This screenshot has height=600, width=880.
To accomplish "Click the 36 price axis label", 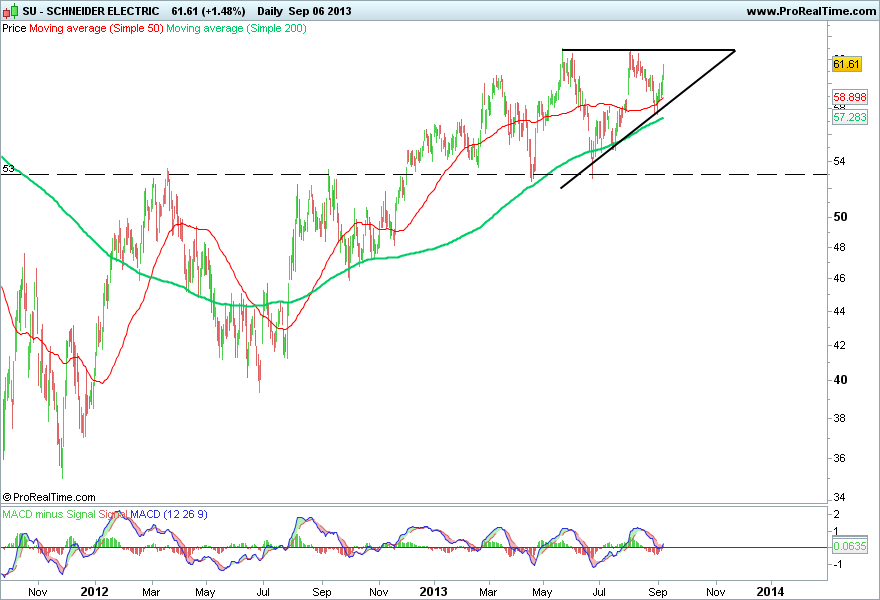I will point(840,458).
